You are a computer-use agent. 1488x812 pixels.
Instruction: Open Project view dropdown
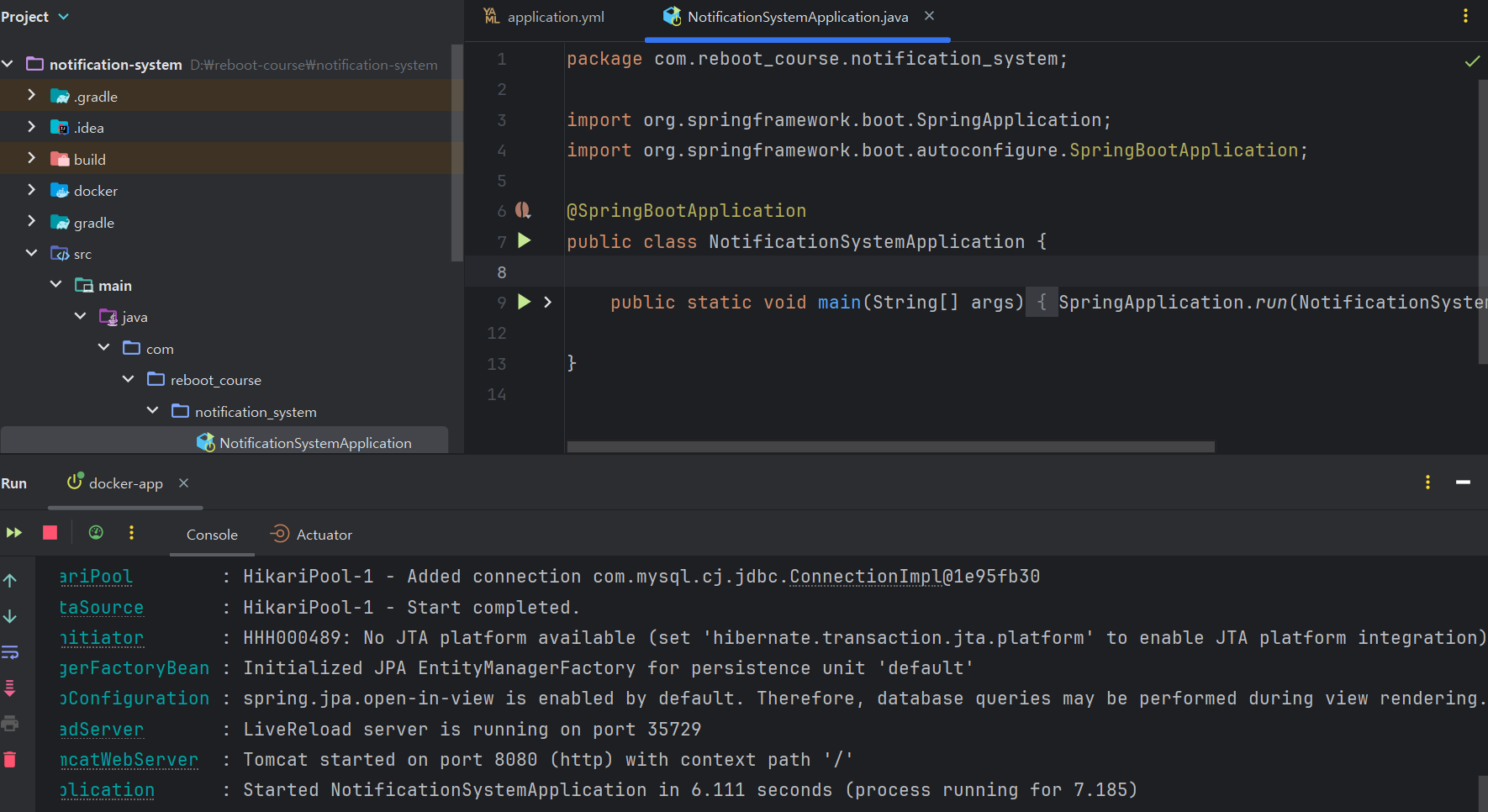pyautogui.click(x=34, y=17)
